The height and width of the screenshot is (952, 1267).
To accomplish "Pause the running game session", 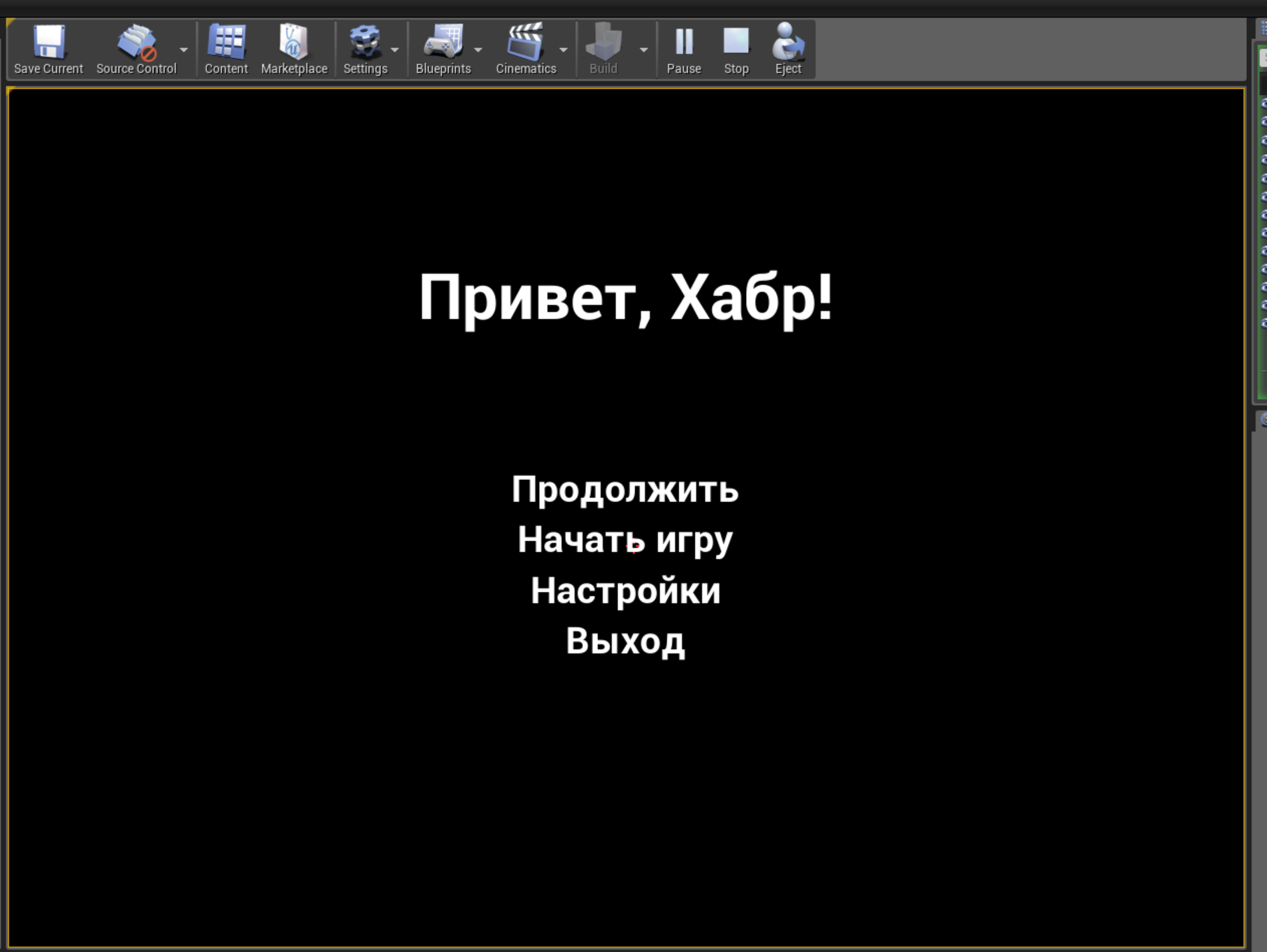I will (684, 49).
